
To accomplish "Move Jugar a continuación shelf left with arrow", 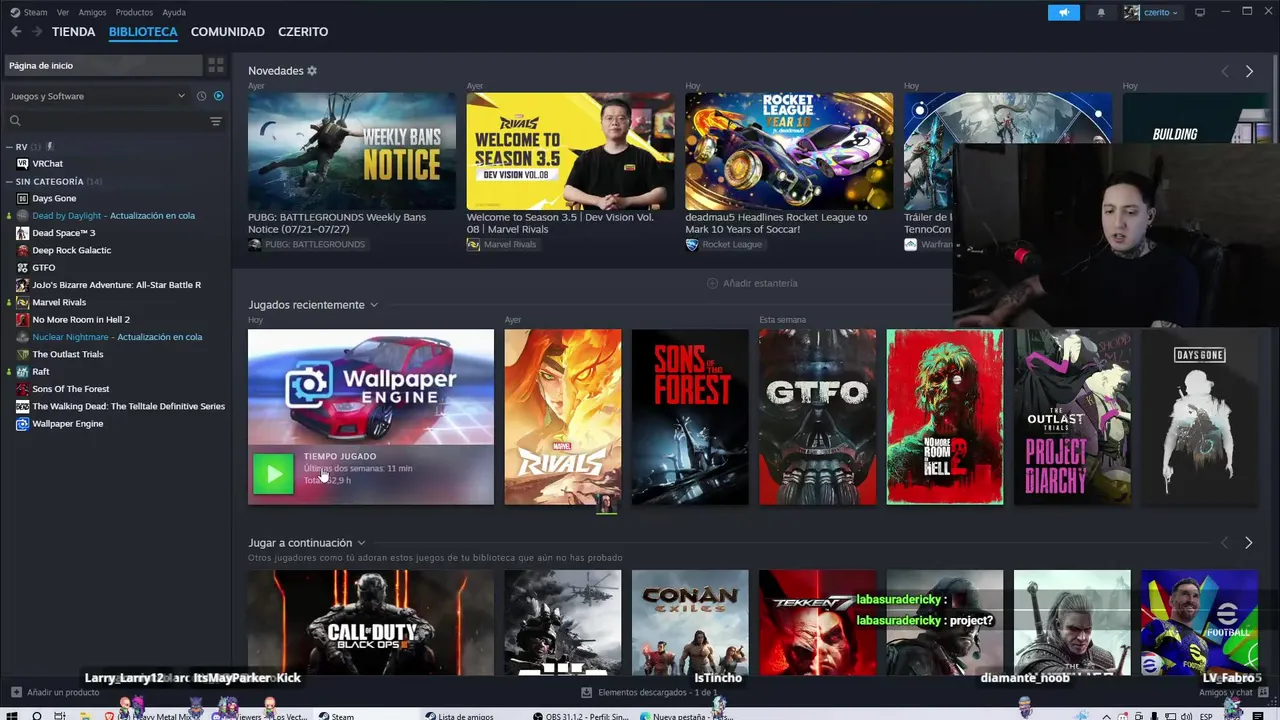I will (x=1225, y=542).
